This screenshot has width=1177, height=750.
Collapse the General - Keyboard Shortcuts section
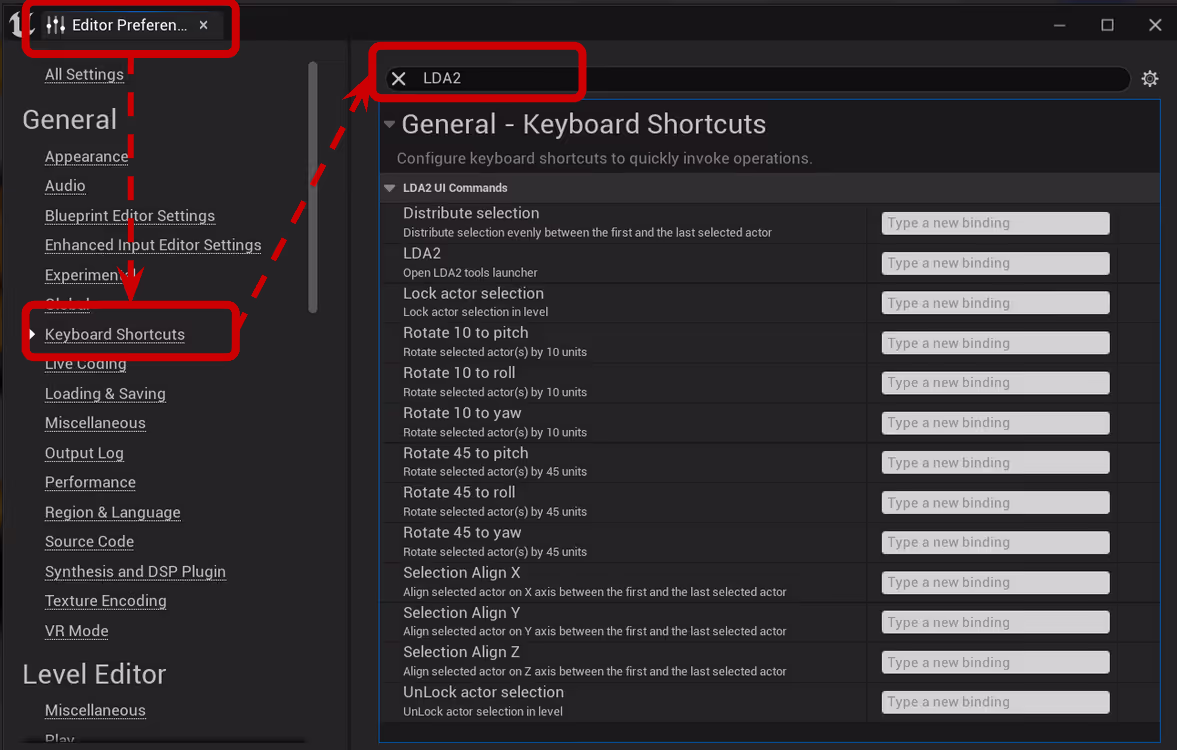point(390,125)
